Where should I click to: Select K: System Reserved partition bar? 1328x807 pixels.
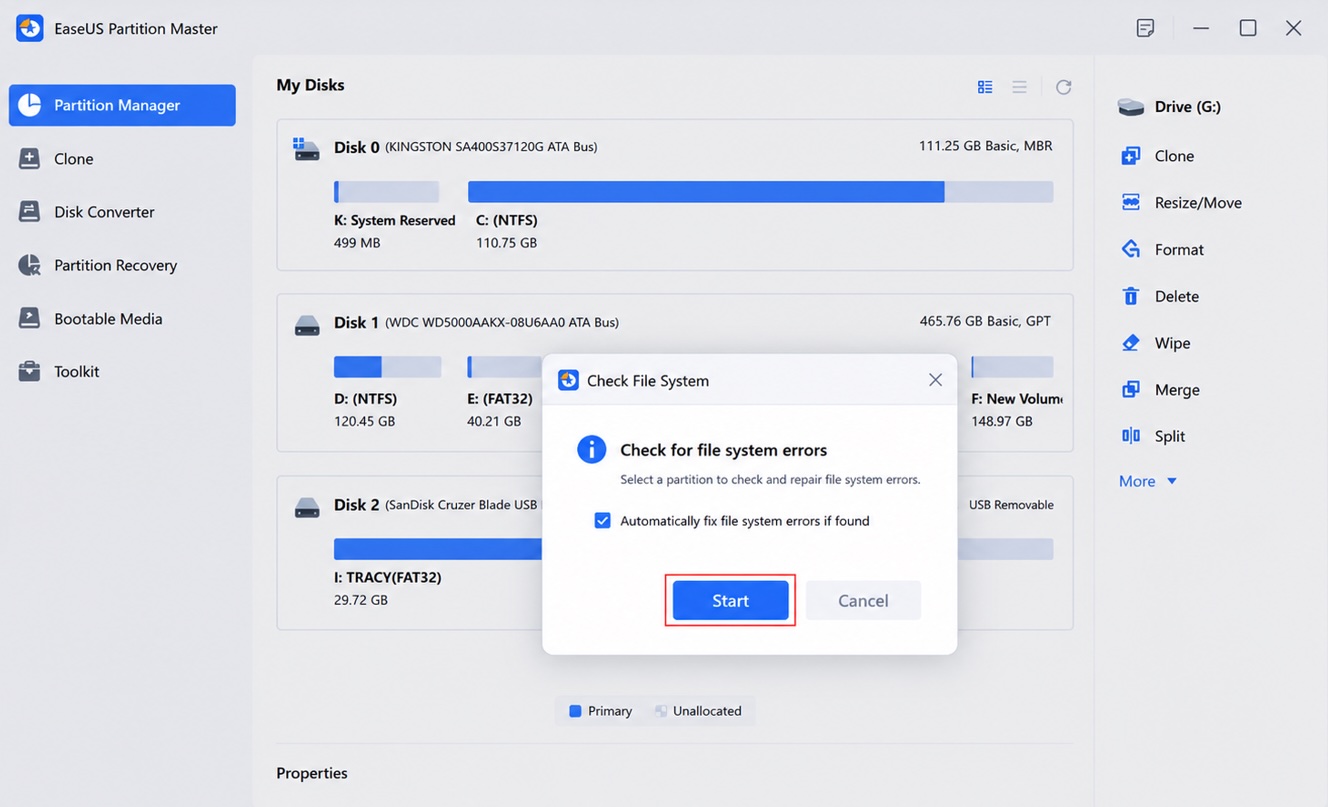(387, 191)
